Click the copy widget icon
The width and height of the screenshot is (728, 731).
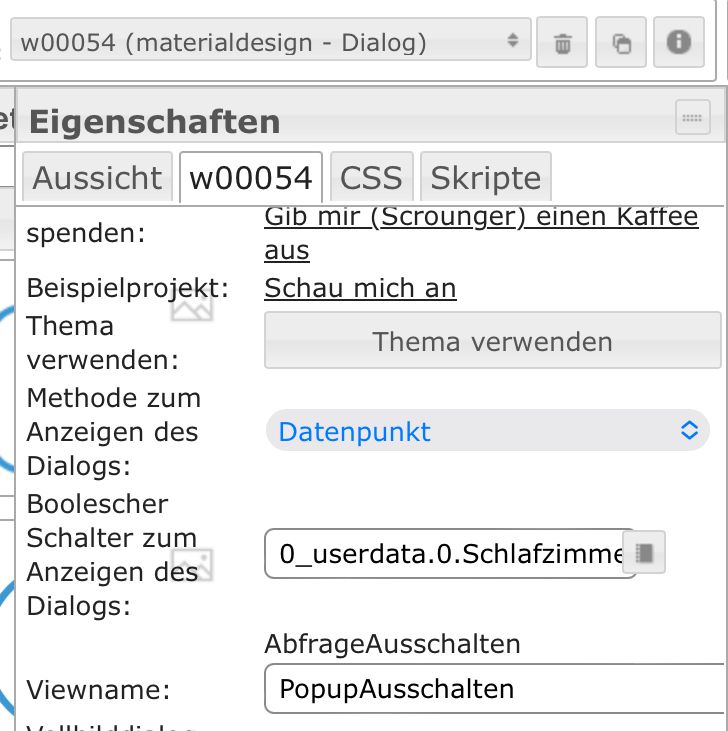click(x=621, y=43)
